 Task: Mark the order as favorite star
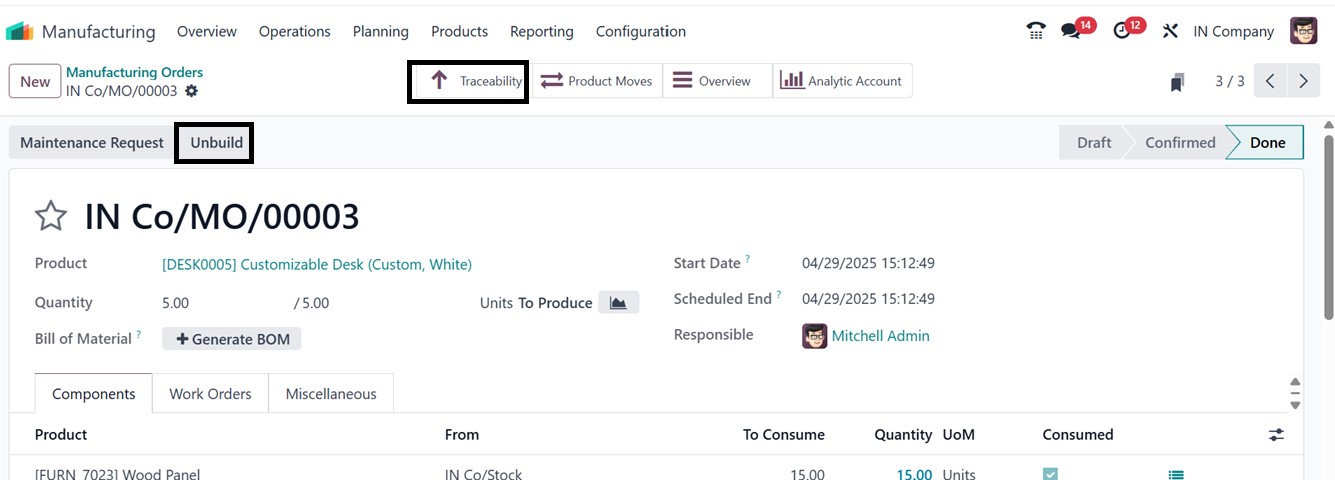tap(51, 216)
